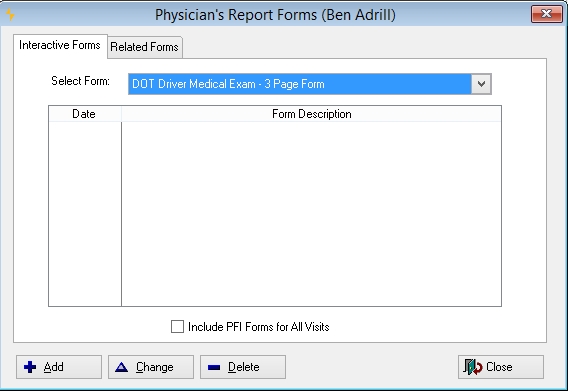Click the Physician's Report Forms title bar
This screenshot has width=568, height=391.
coord(275,15)
